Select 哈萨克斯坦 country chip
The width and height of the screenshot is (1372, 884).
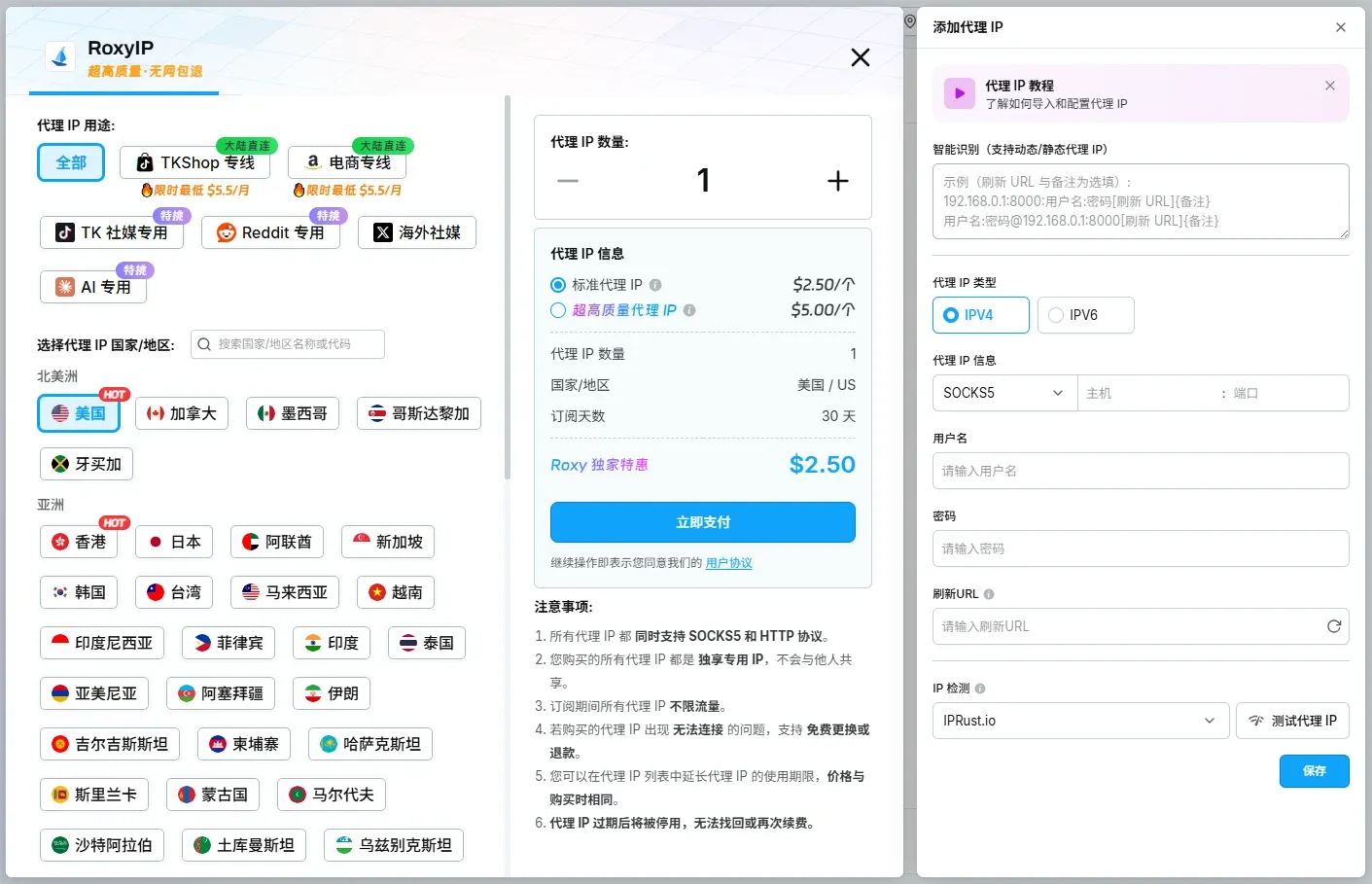click(370, 744)
